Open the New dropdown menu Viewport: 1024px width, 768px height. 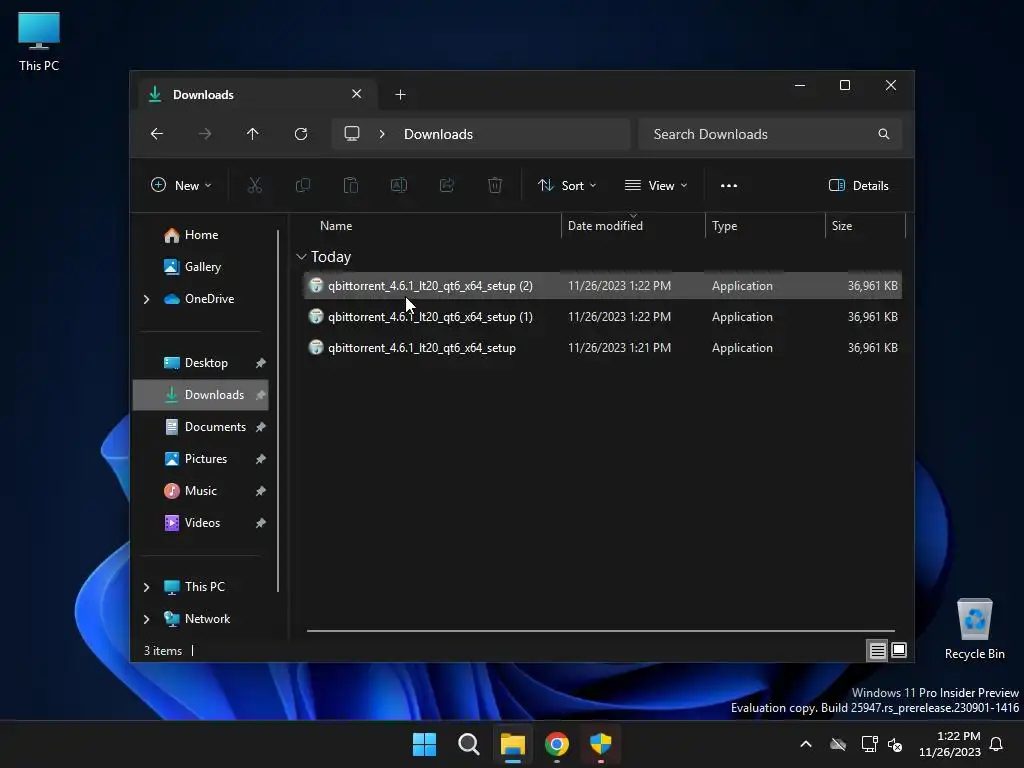click(x=181, y=185)
